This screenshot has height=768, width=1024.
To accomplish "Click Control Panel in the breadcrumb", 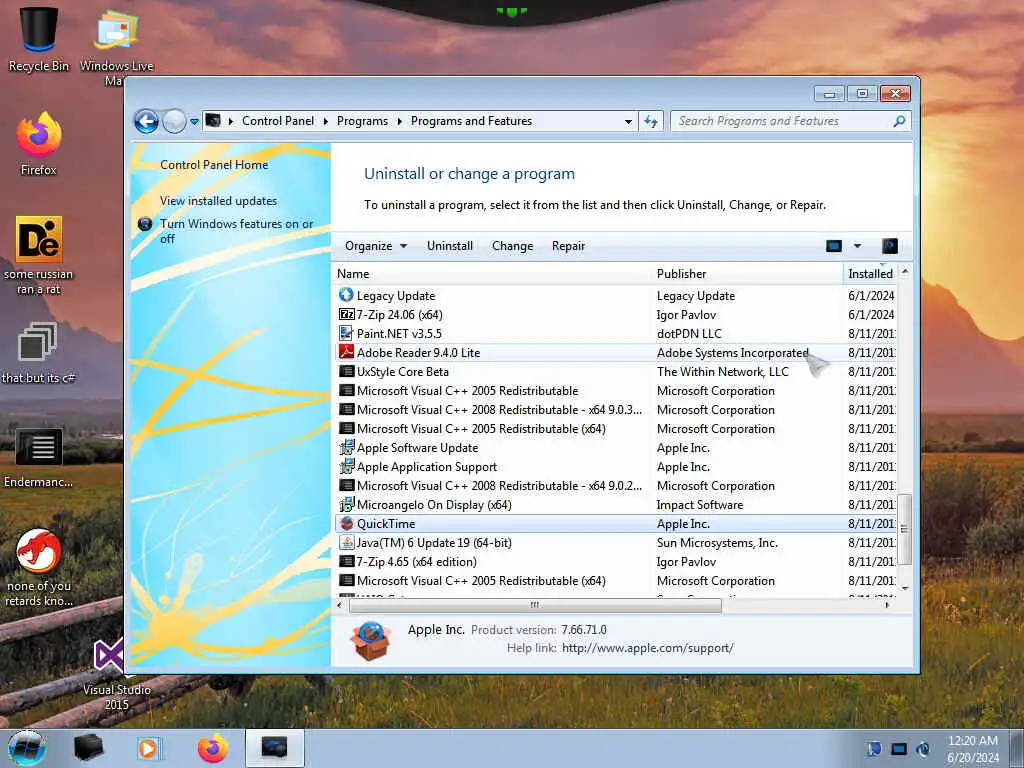I will point(278,121).
